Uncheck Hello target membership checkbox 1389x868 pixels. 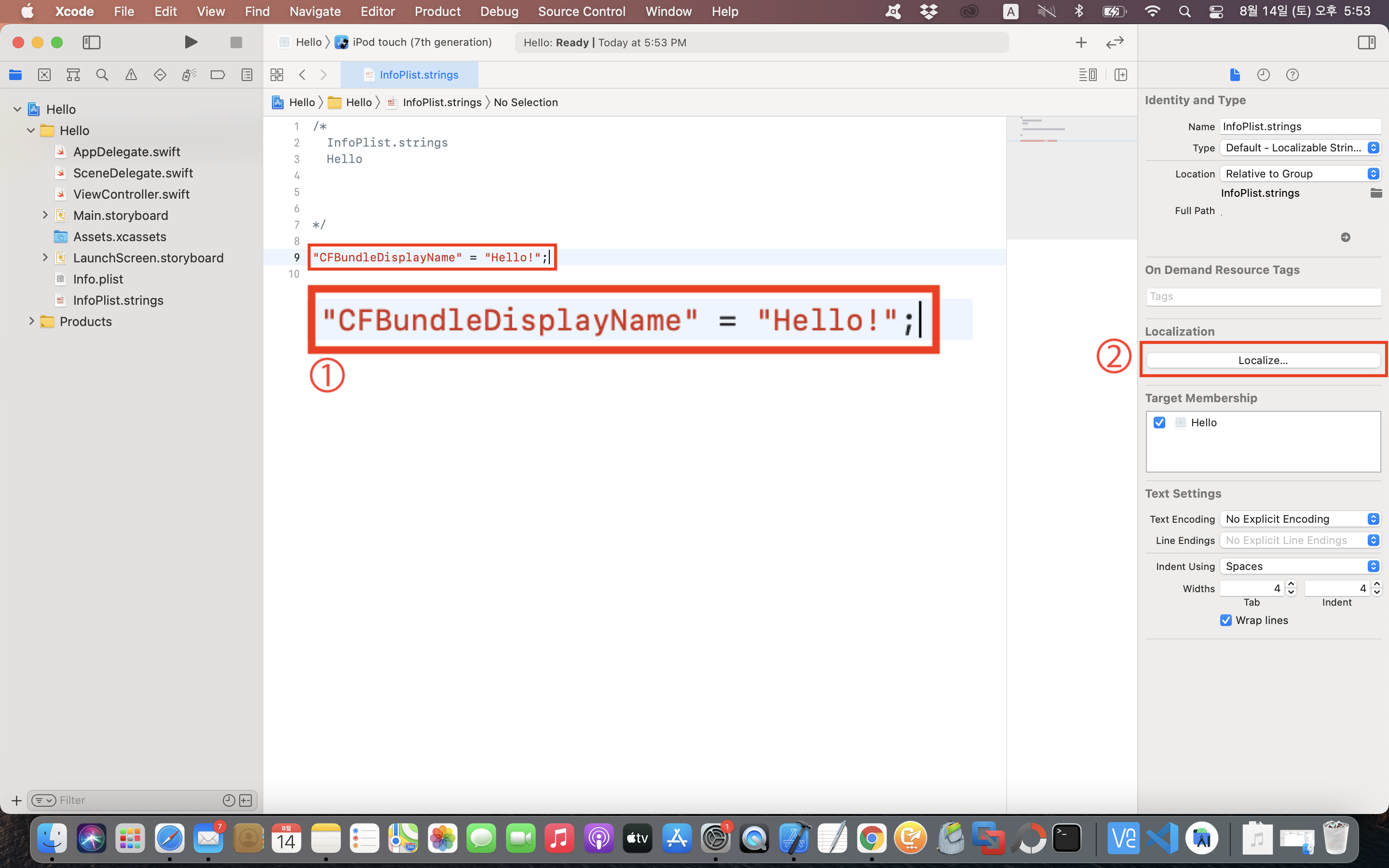[1159, 422]
